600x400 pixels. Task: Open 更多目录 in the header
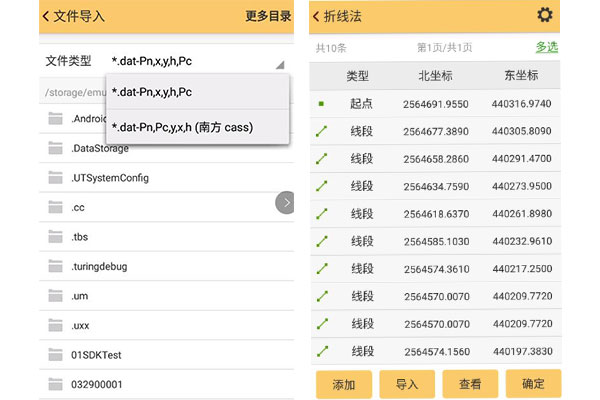pyautogui.click(x=268, y=16)
